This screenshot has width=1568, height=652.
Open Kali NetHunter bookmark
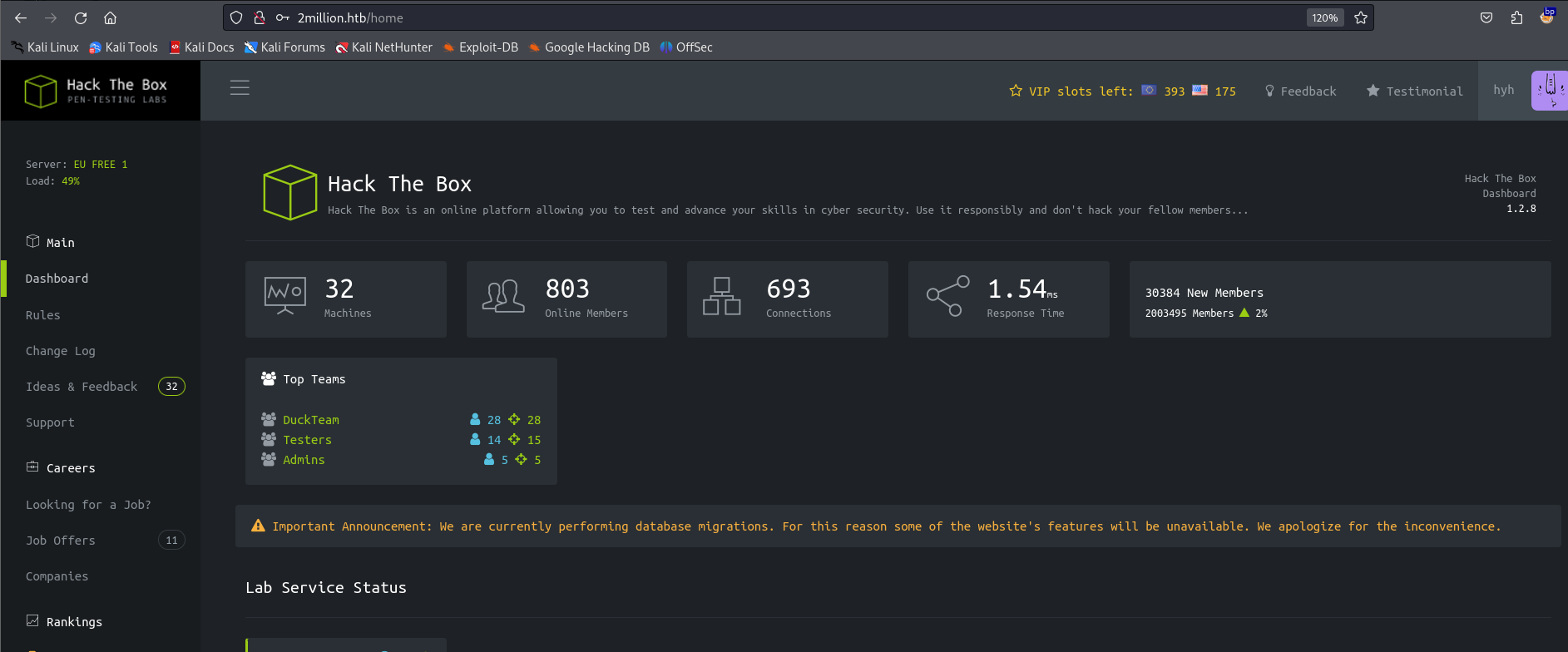tap(383, 47)
